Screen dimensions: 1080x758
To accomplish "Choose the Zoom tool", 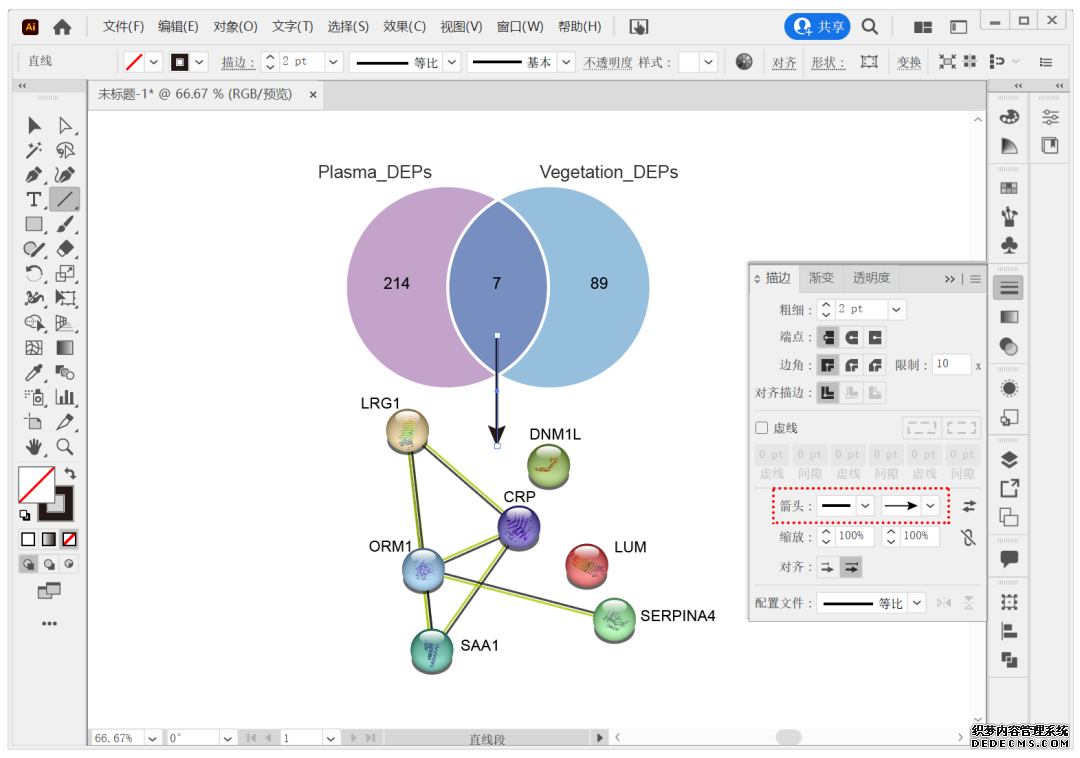I will [x=65, y=446].
